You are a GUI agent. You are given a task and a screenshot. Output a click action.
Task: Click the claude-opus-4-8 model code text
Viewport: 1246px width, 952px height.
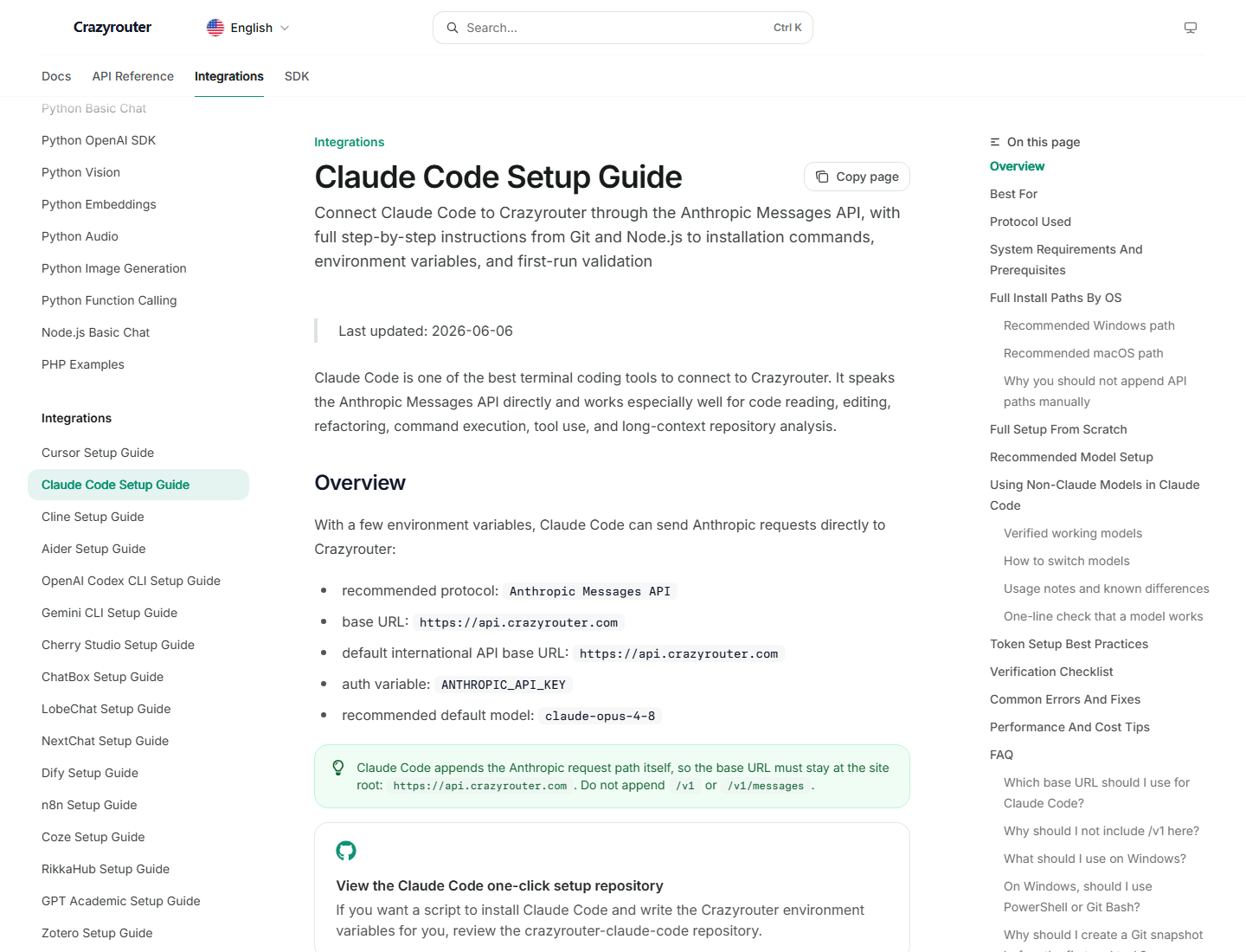click(x=600, y=716)
